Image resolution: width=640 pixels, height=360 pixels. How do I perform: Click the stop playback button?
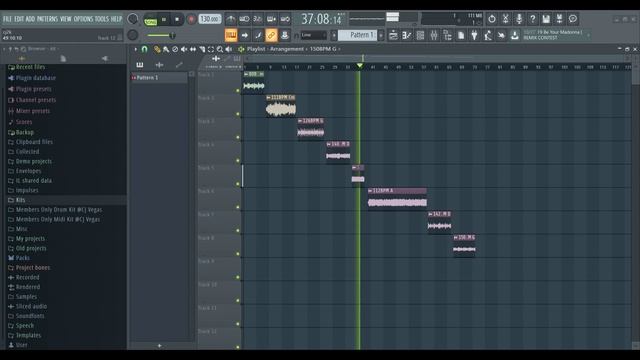177,19
